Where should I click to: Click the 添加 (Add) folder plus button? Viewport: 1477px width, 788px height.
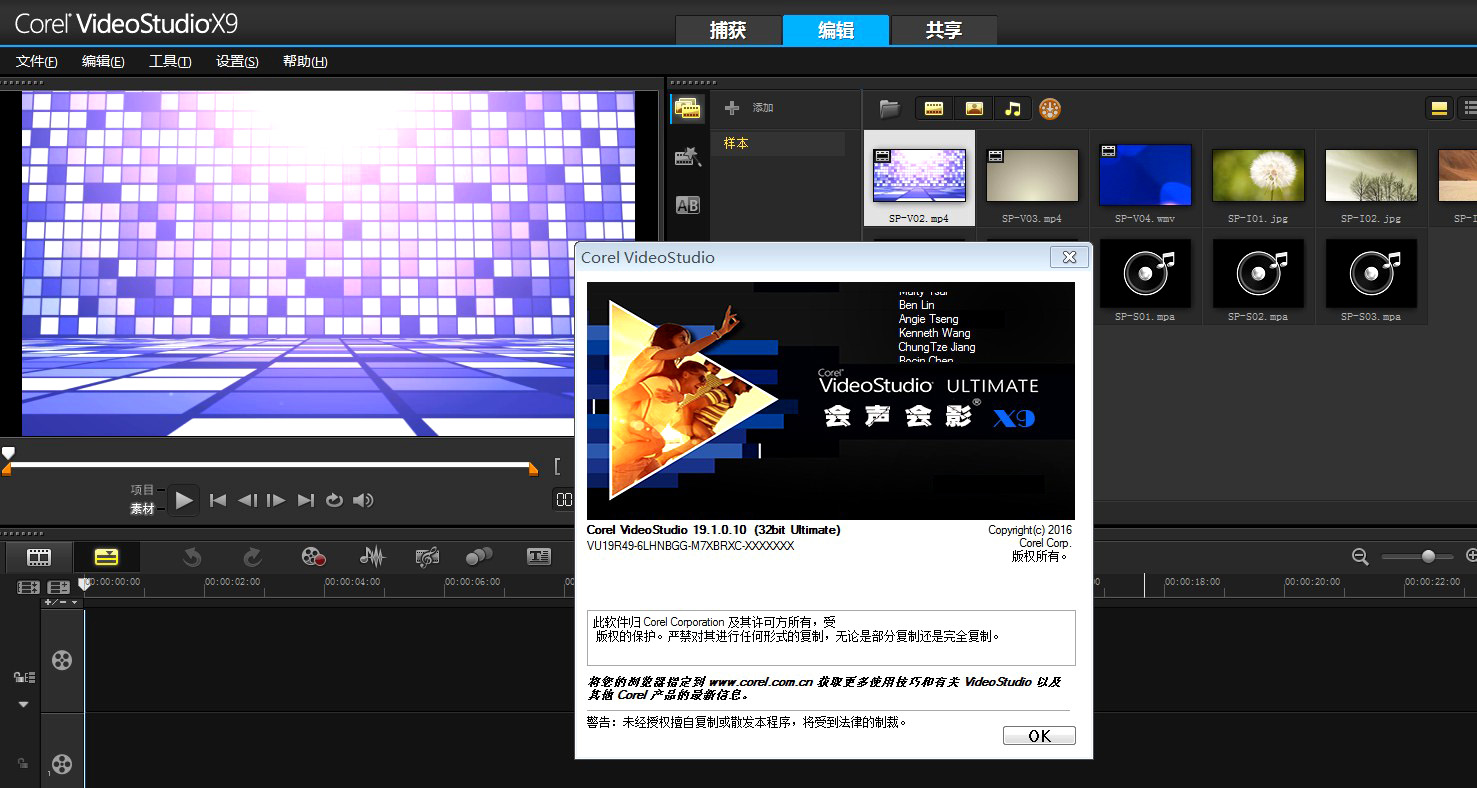tap(732, 108)
